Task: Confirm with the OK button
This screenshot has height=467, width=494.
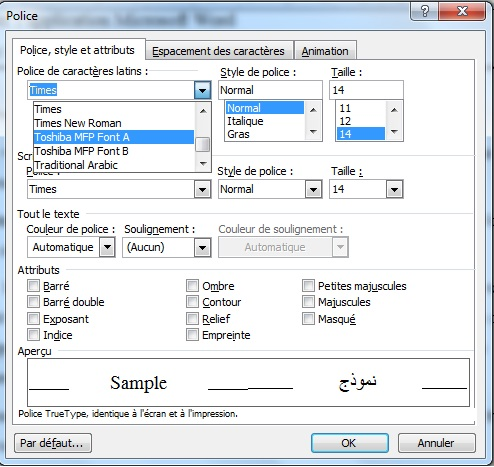Action: (x=350, y=443)
